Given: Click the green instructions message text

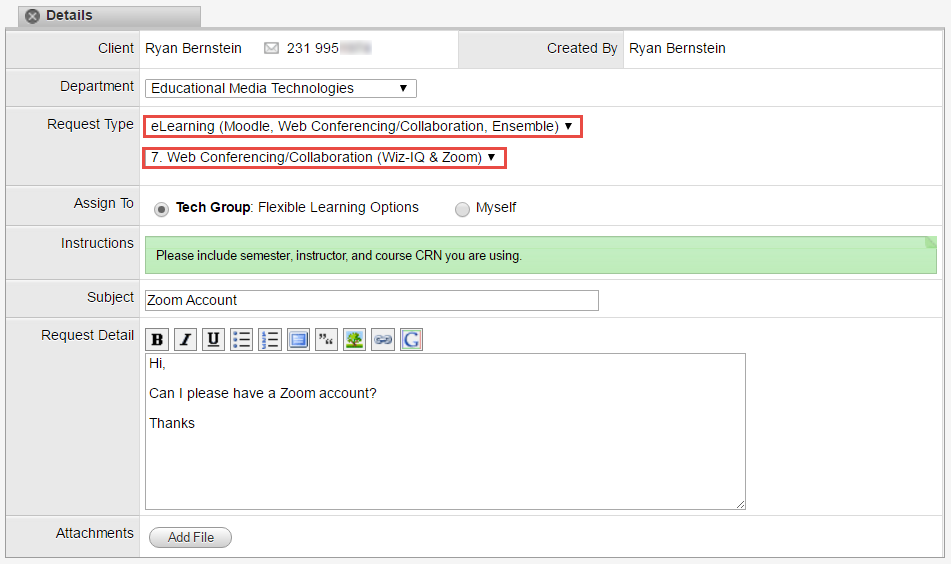Looking at the screenshot, I should (338, 256).
